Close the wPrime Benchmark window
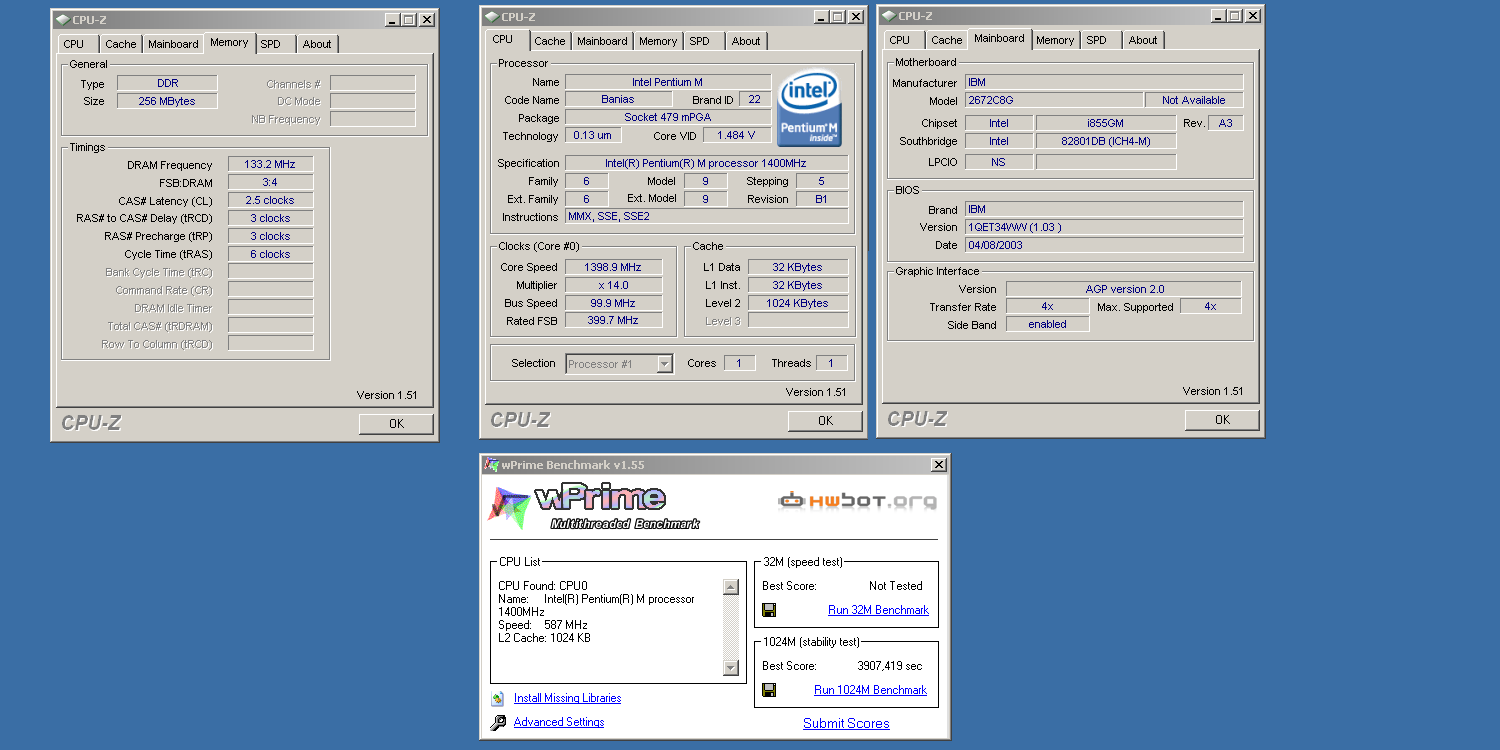 coord(938,465)
